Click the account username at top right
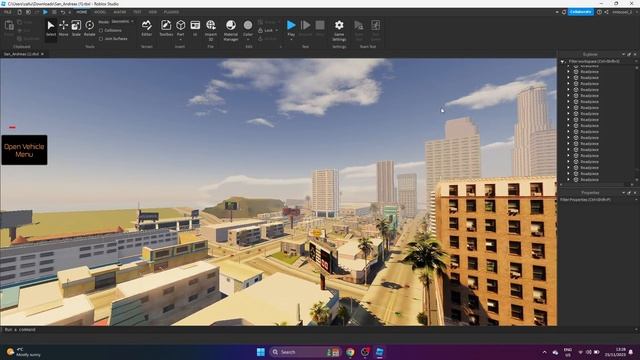640x360 pixels. coord(622,12)
